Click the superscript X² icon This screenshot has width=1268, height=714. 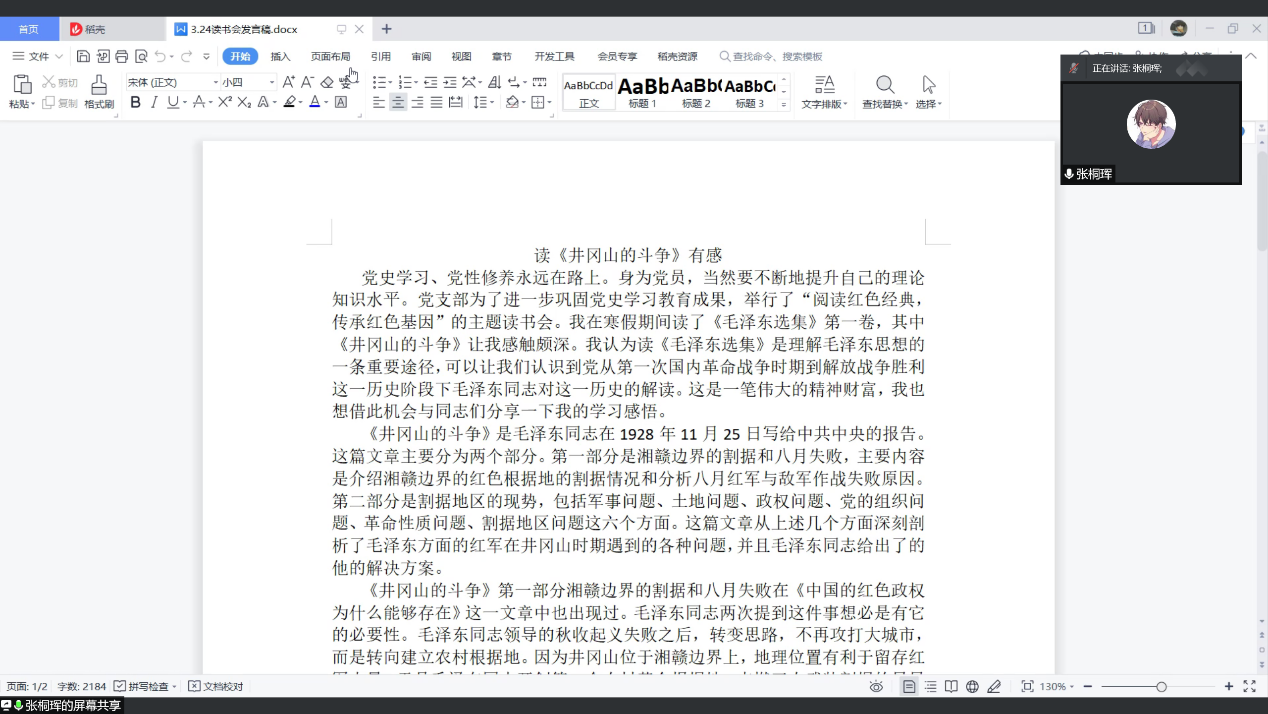[x=225, y=102]
